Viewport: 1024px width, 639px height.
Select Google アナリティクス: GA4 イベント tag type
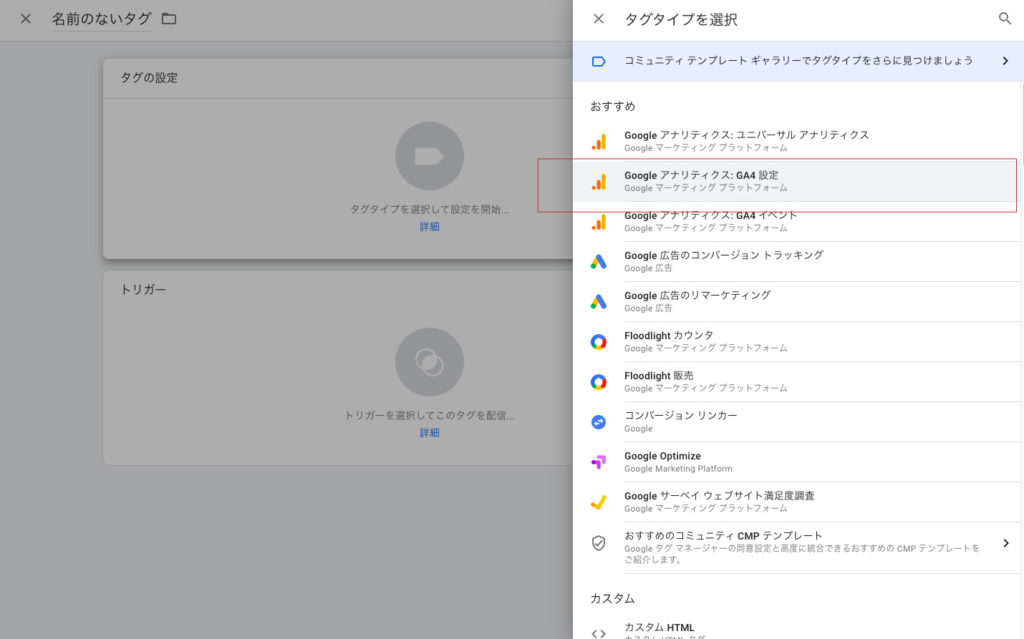(x=710, y=221)
